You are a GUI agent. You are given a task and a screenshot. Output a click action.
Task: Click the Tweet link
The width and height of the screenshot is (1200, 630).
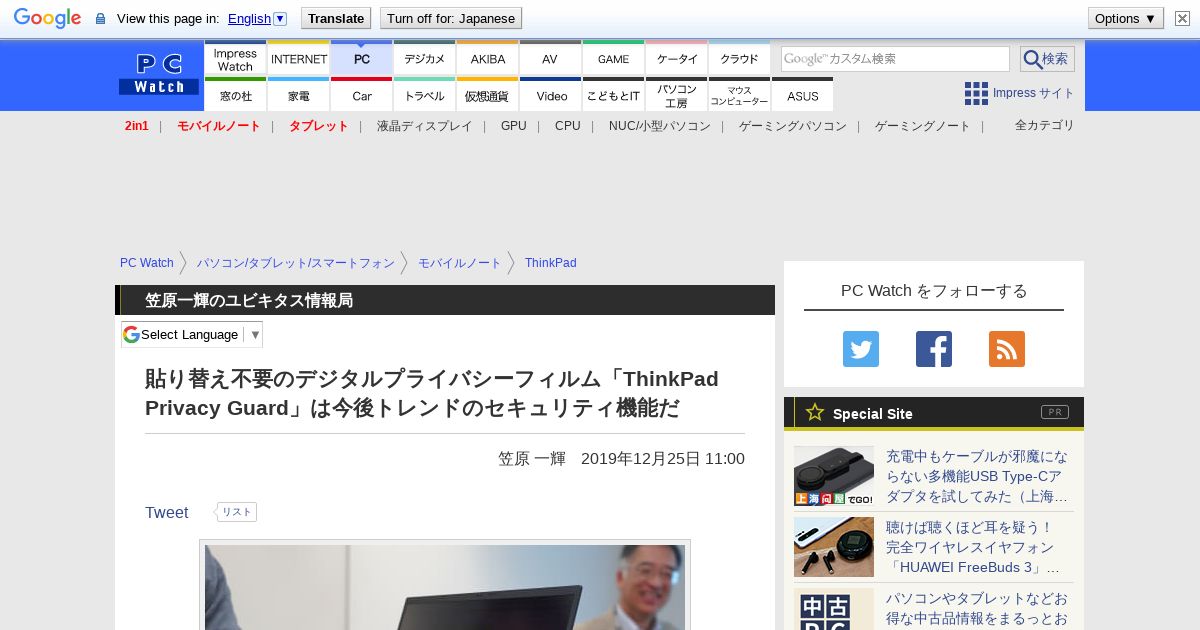[x=166, y=512]
